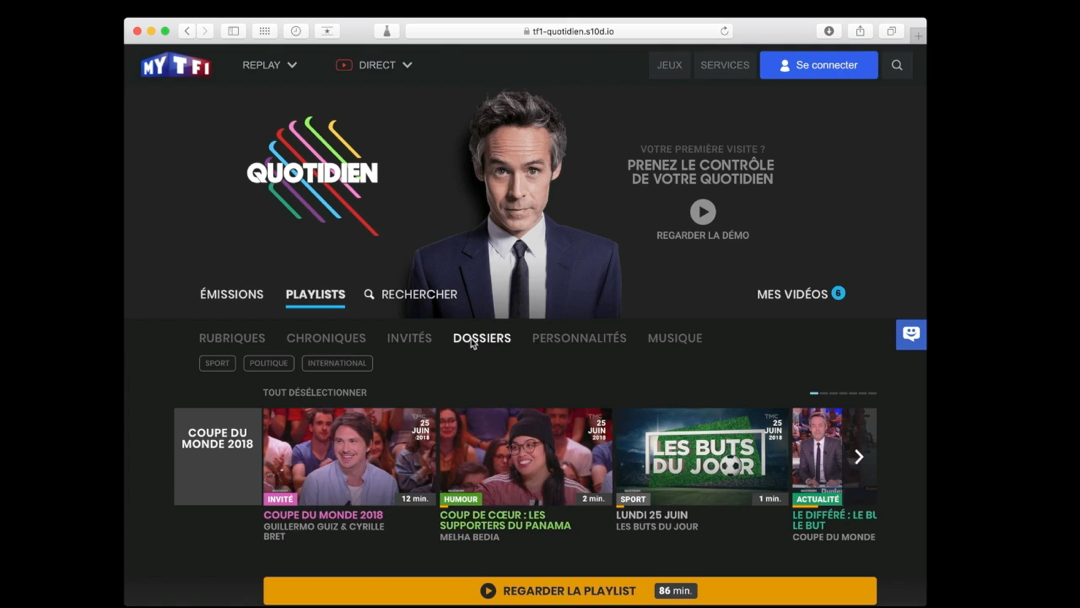Show all tabs icon in Safari
Image resolution: width=1080 pixels, height=608 pixels.
click(x=891, y=31)
